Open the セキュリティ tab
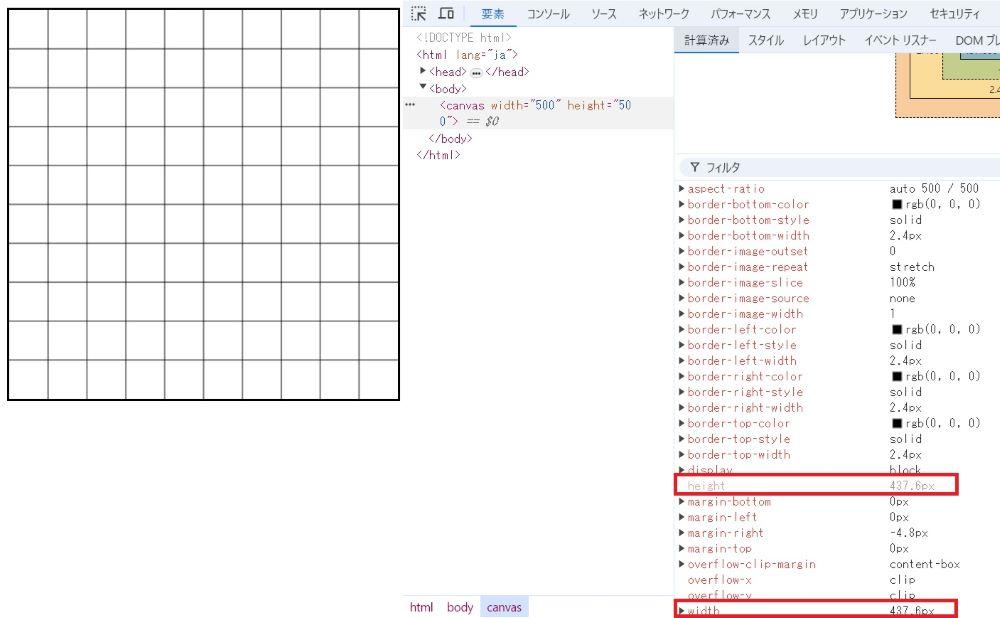1000x618 pixels. pyautogui.click(x=954, y=14)
